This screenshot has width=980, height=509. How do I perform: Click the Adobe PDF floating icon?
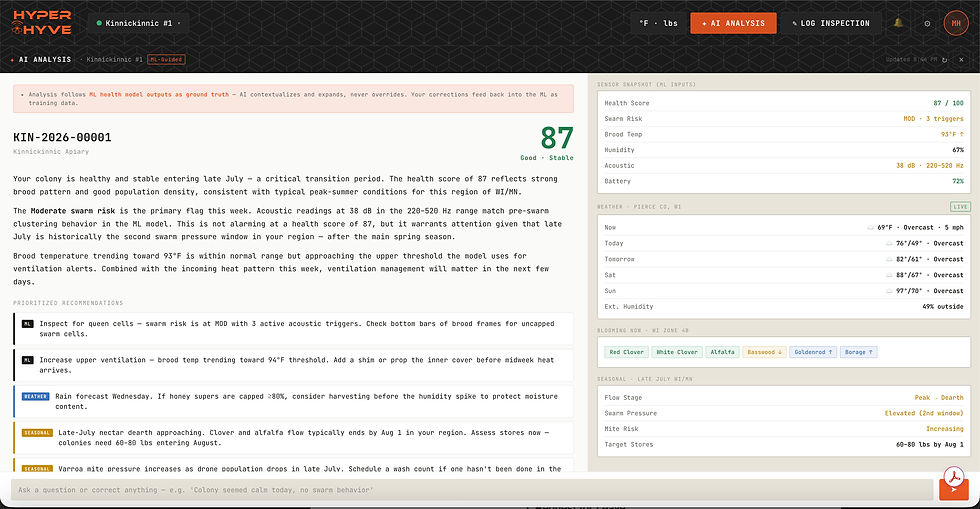pos(954,477)
